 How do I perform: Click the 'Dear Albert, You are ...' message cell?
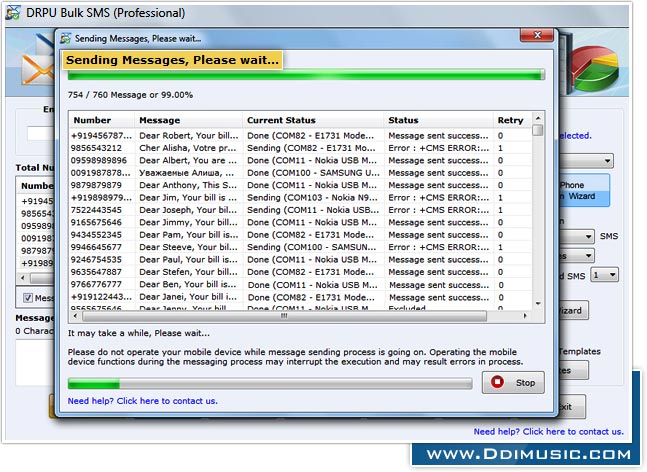[188, 160]
